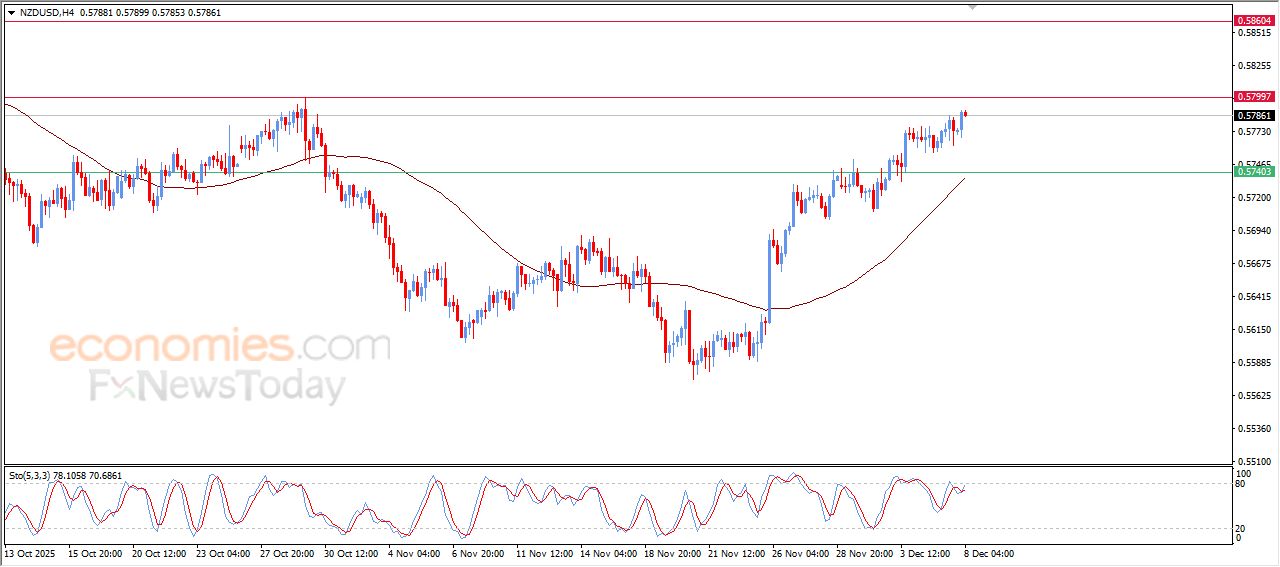Click the economies.com watermark logo
Screen dimensions: 1280x567
(220, 347)
